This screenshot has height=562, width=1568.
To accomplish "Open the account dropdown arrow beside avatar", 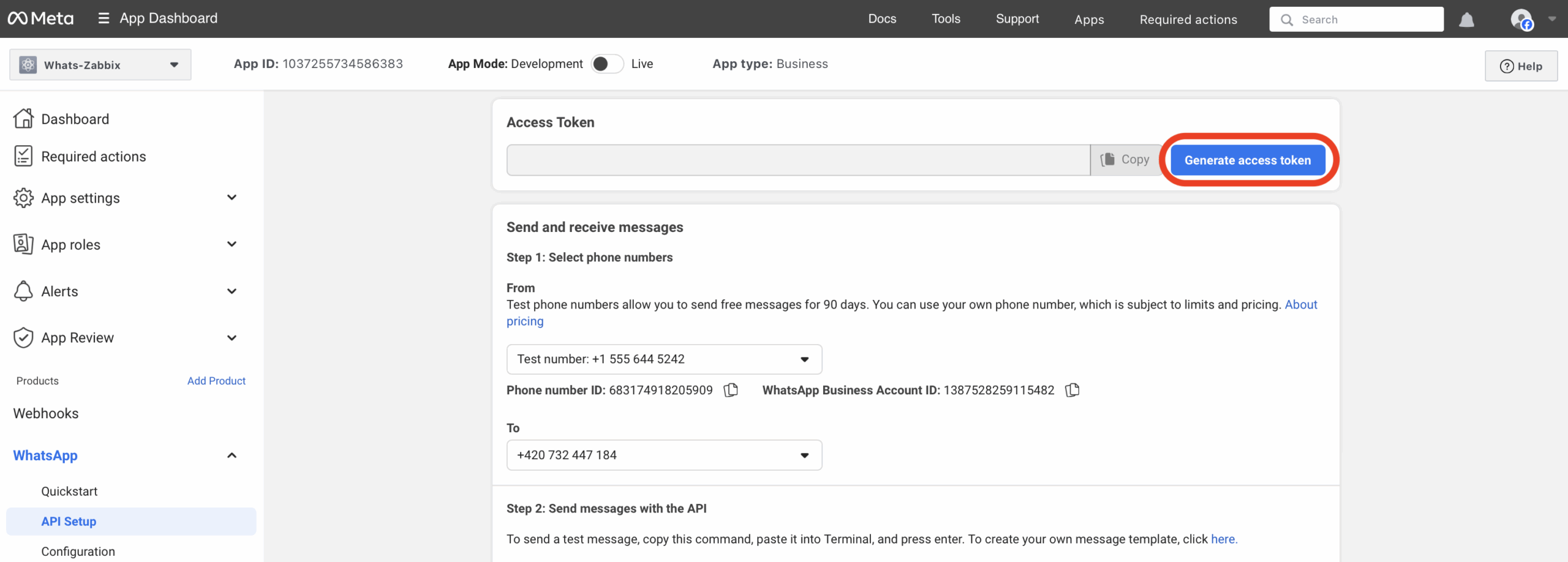I will coord(1552,19).
